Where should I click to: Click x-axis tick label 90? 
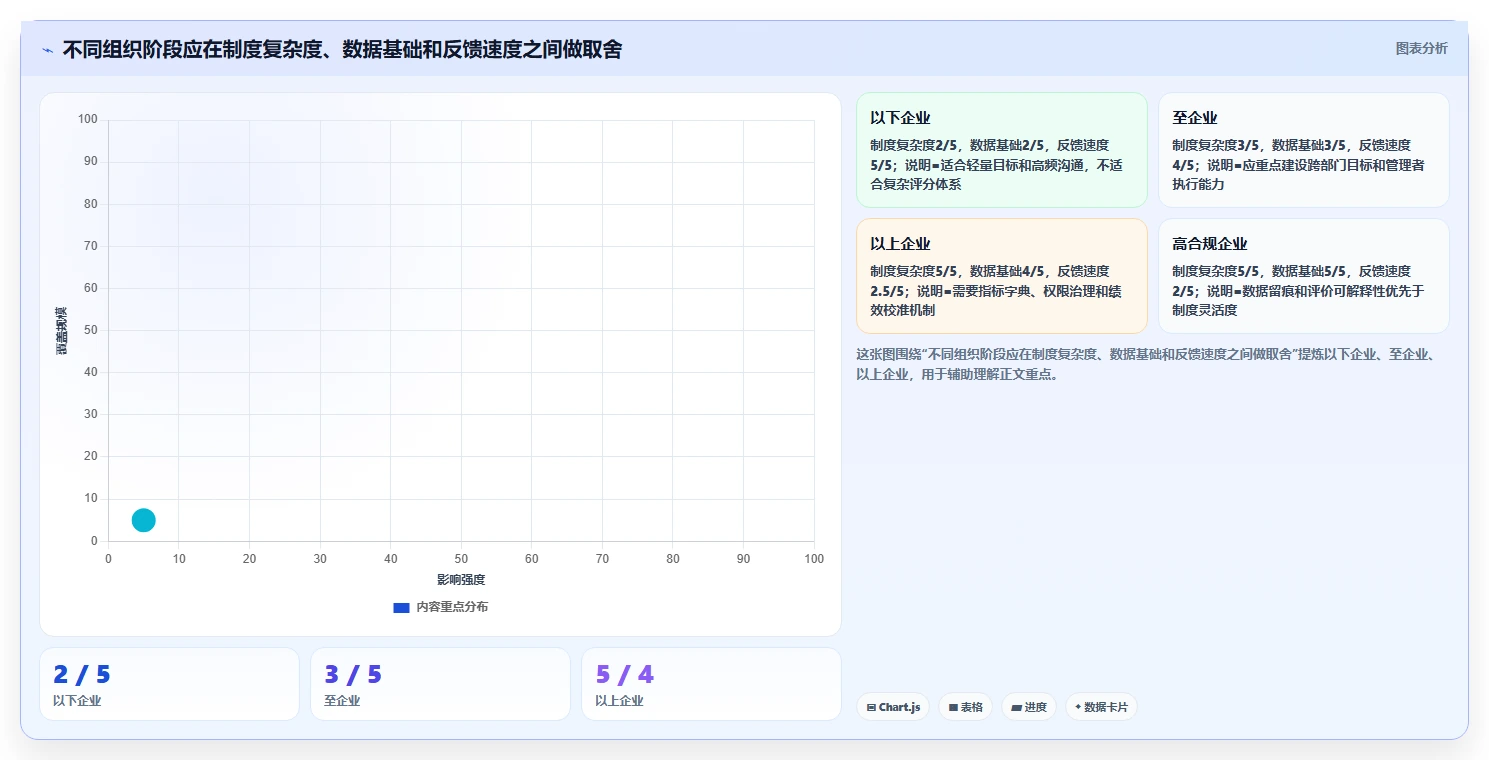(743, 559)
